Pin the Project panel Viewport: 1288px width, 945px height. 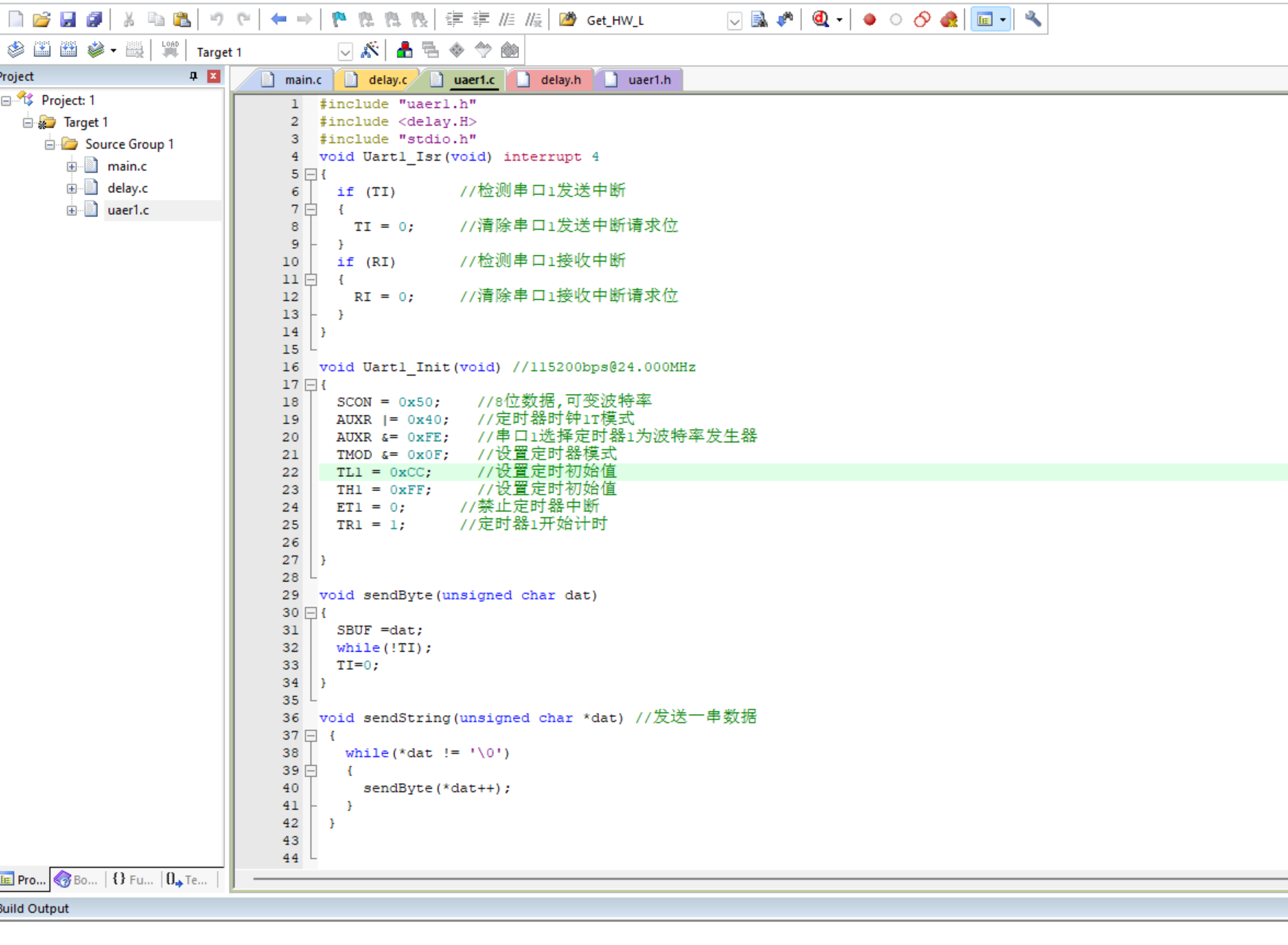pyautogui.click(x=193, y=76)
